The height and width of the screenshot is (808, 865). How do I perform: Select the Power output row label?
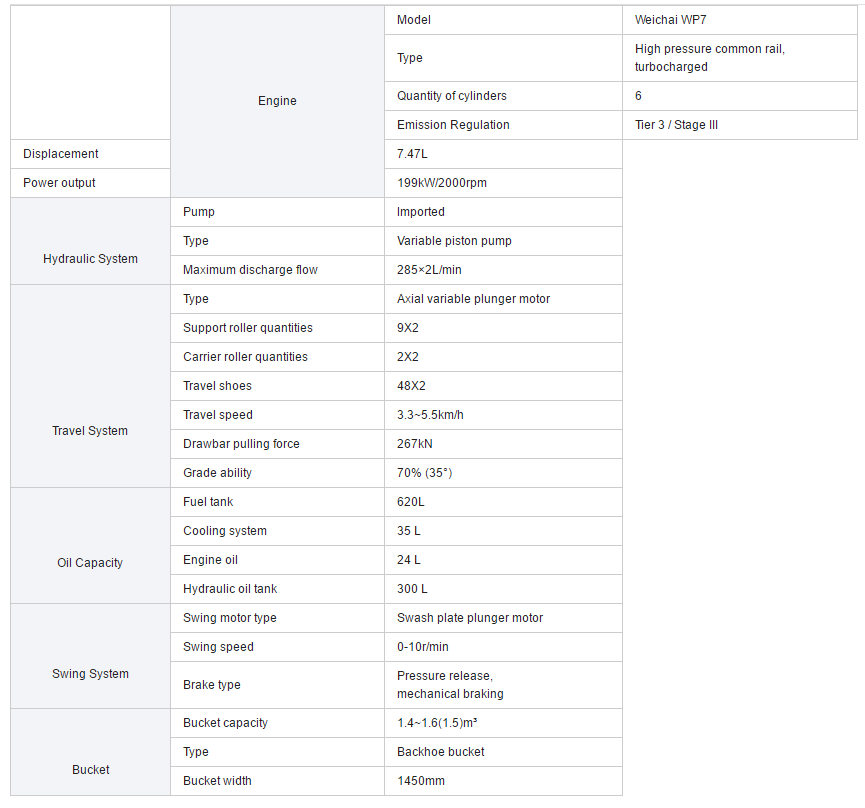pos(60,183)
